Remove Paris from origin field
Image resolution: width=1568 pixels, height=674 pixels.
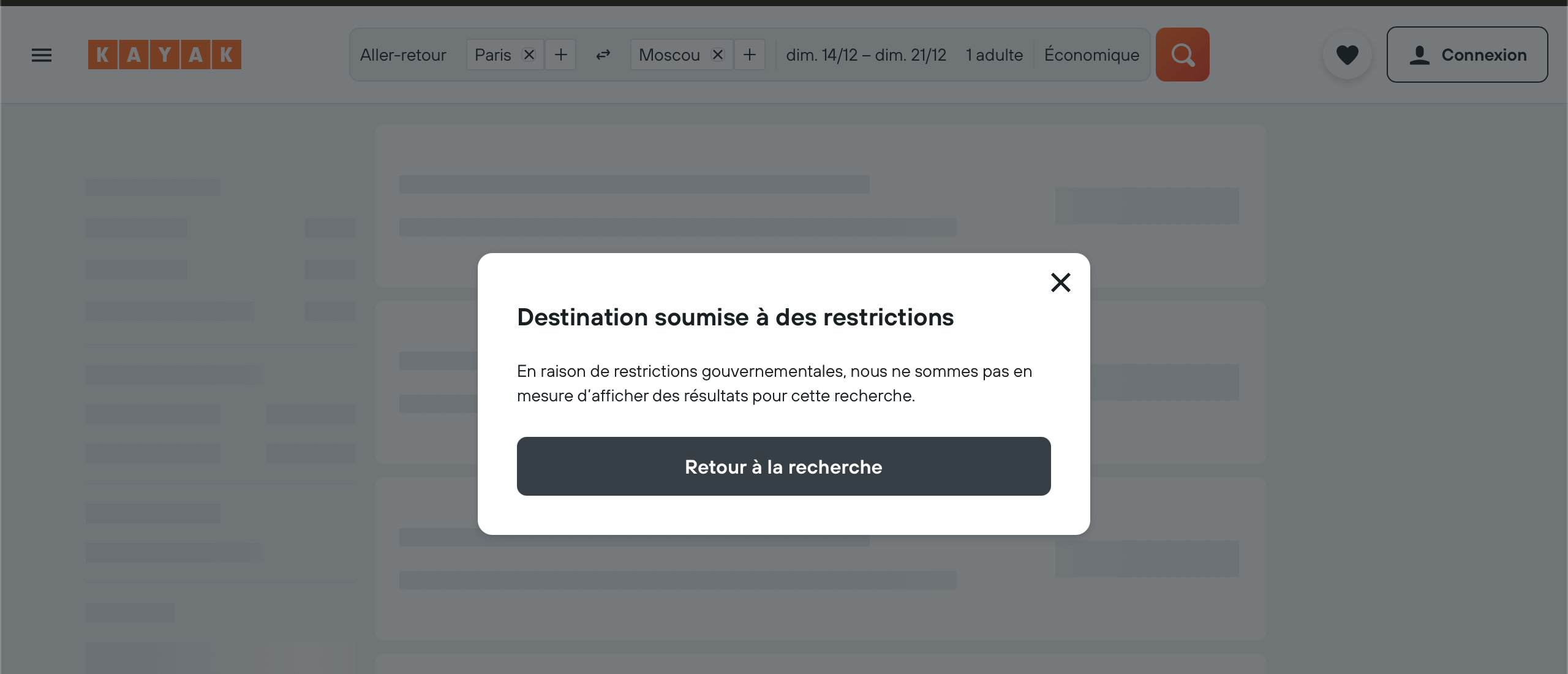529,55
